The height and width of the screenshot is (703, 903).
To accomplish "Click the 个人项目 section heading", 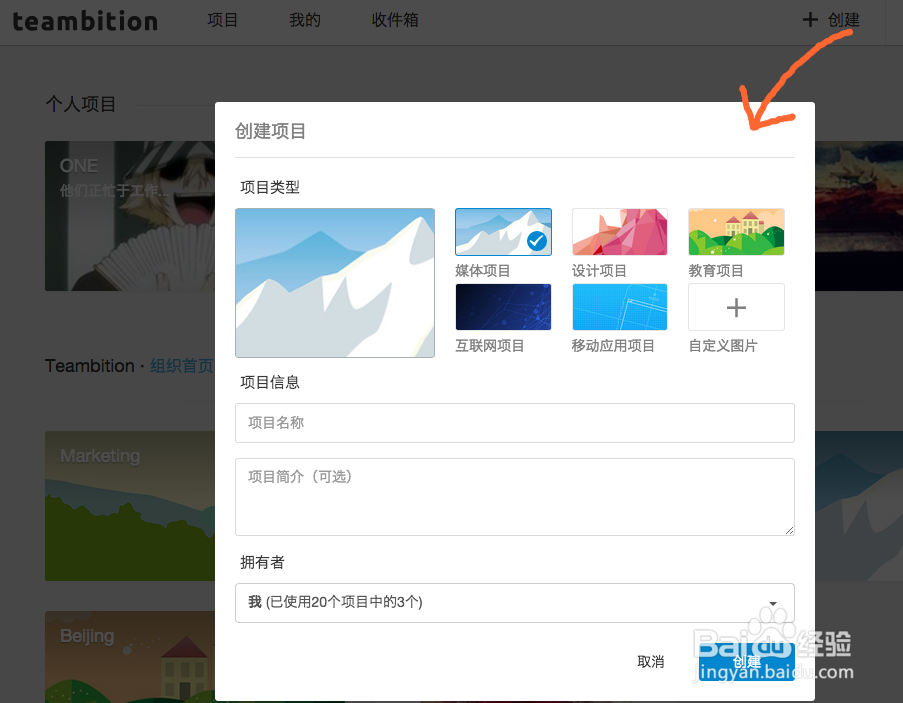I will click(x=81, y=104).
